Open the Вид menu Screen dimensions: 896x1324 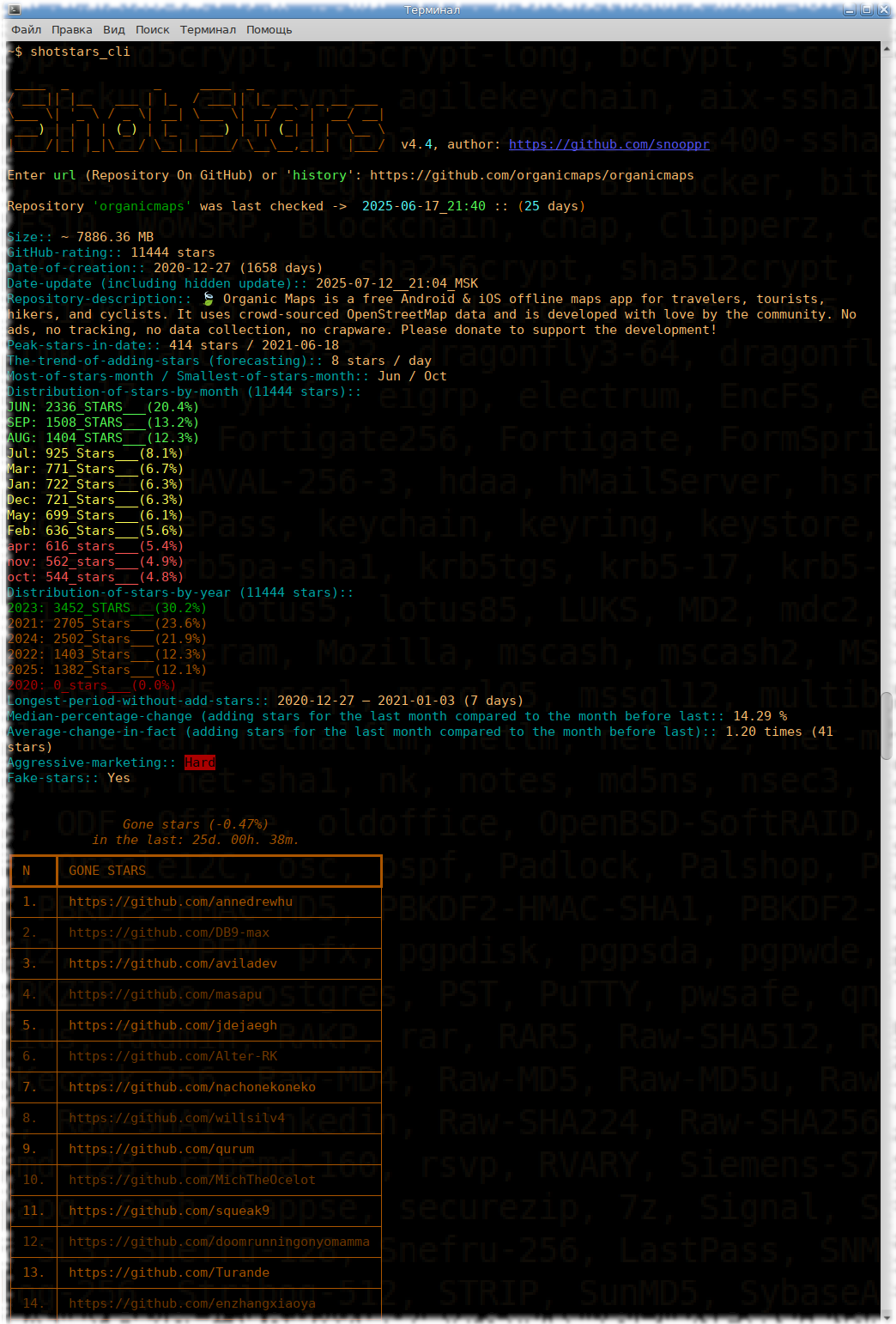113,29
